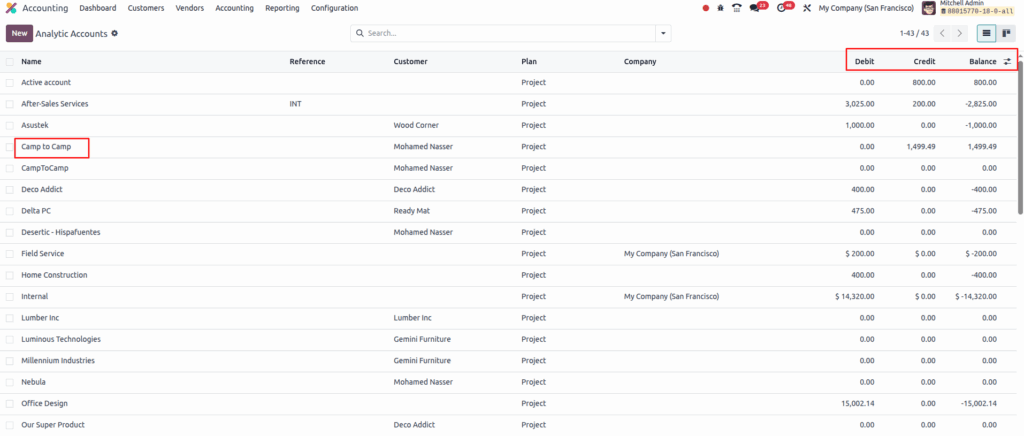Click Ready Mat customer cell
Viewport: 1024px width, 436px height.
[x=411, y=211]
